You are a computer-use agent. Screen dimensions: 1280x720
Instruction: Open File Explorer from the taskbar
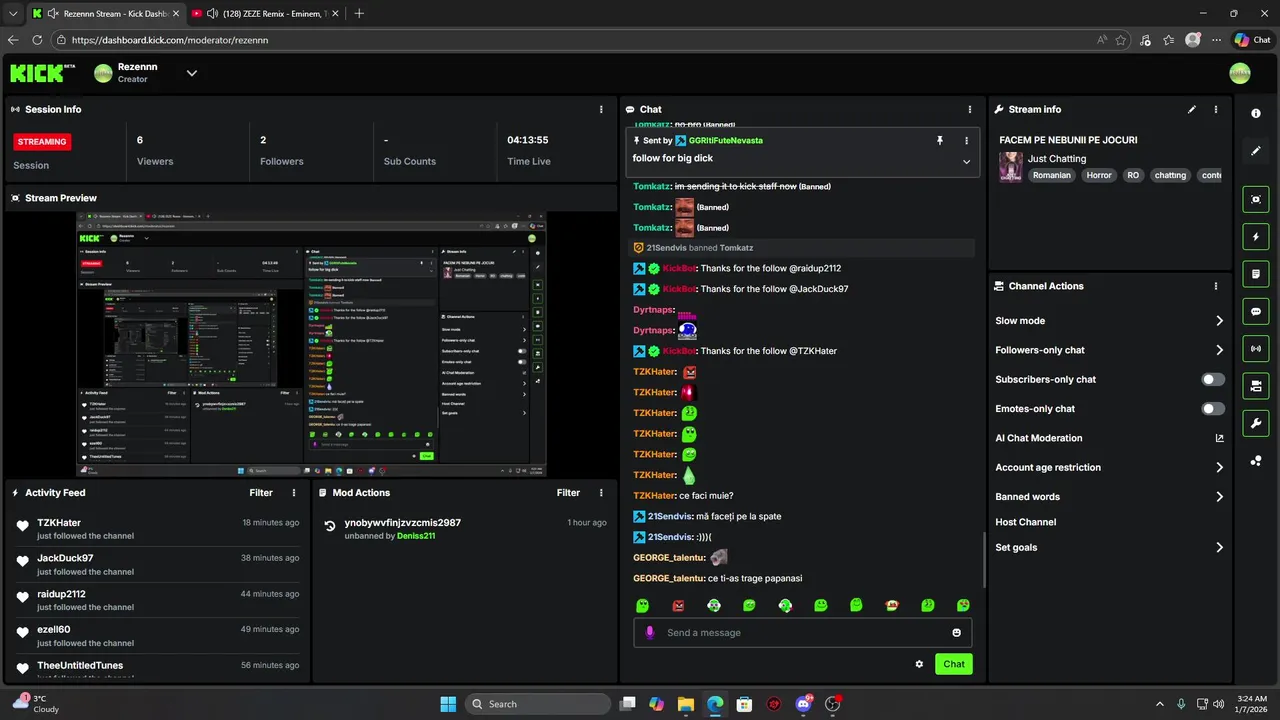[x=686, y=704]
